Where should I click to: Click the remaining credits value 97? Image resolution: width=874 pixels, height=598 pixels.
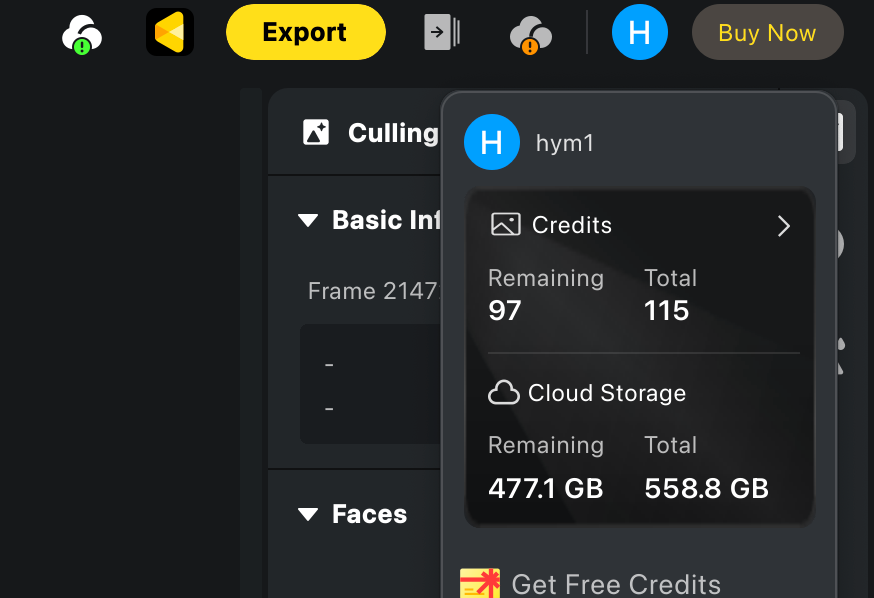tap(505, 311)
